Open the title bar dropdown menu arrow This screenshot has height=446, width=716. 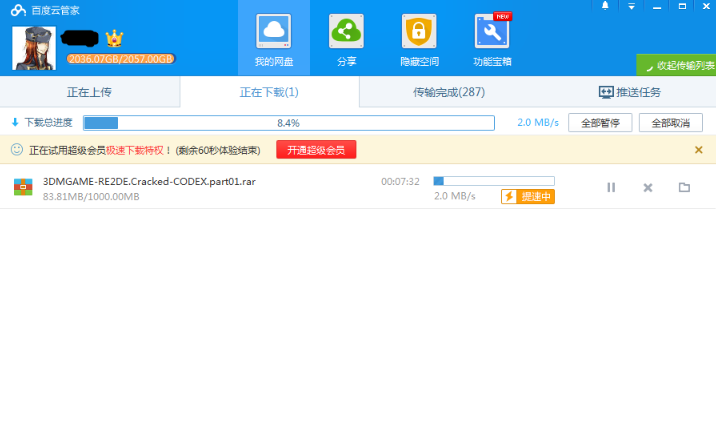click(631, 6)
